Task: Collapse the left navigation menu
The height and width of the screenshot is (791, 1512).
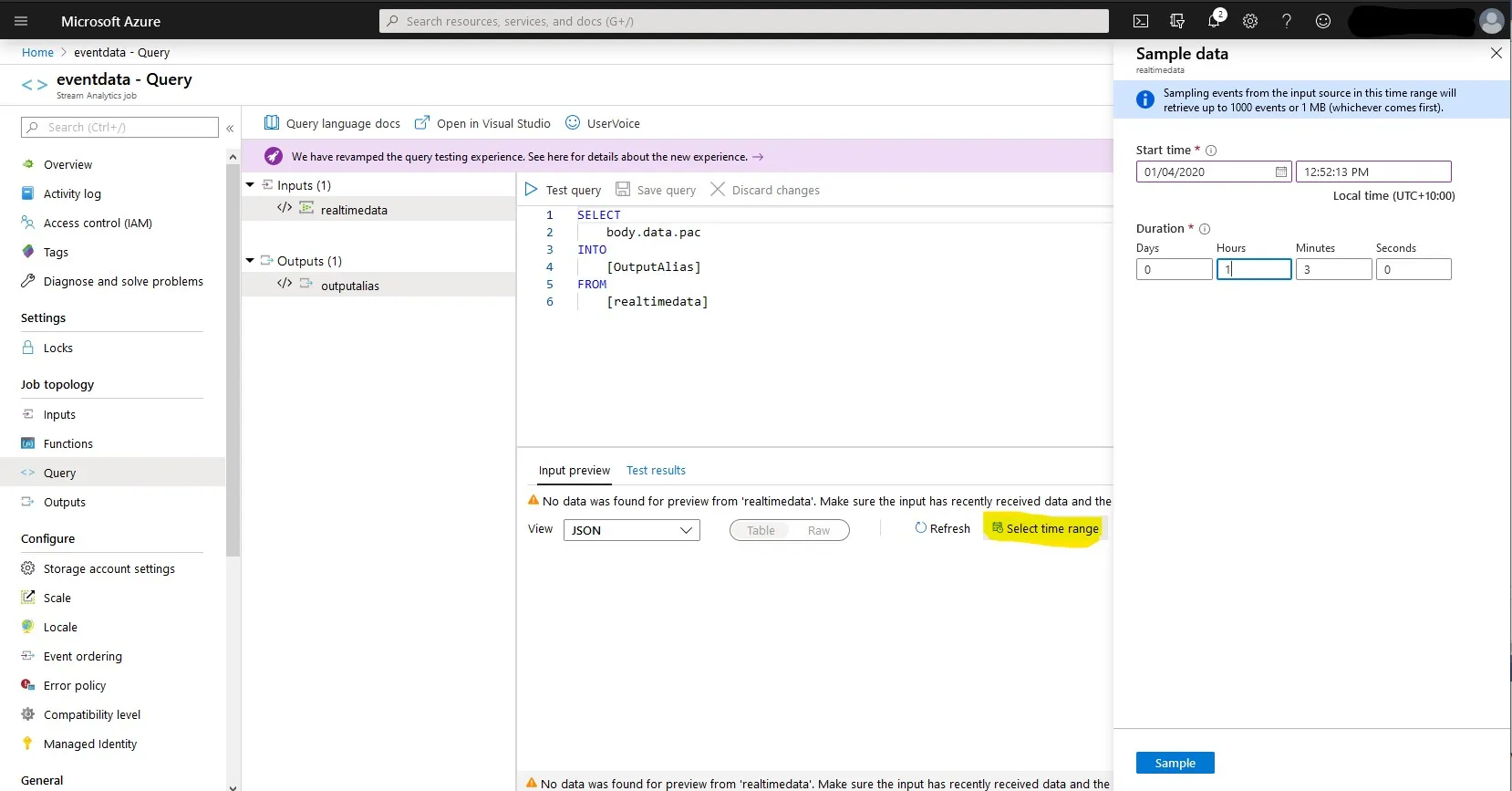Action: [230, 129]
